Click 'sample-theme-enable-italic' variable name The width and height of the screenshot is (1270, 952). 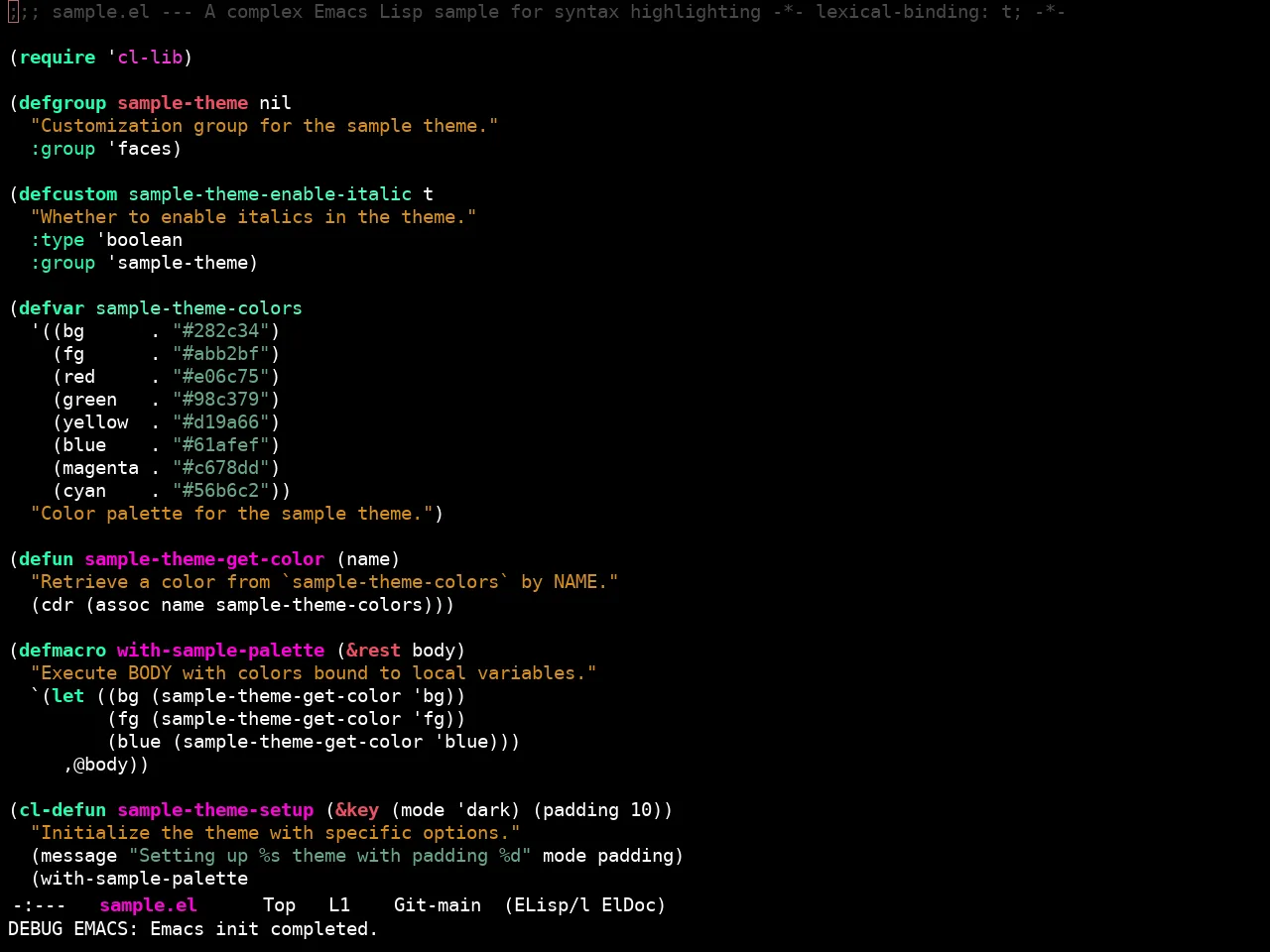click(x=270, y=194)
